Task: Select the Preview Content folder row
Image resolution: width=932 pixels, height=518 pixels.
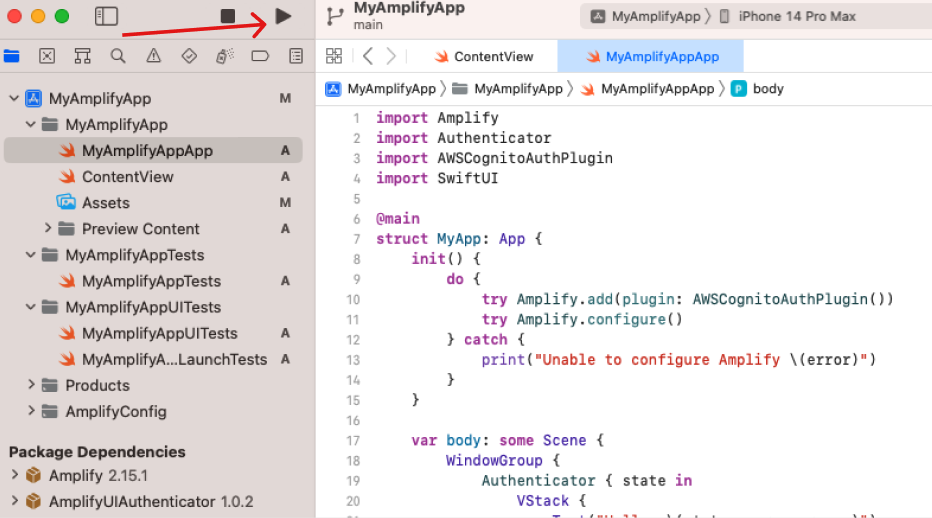Action: click(x=153, y=229)
